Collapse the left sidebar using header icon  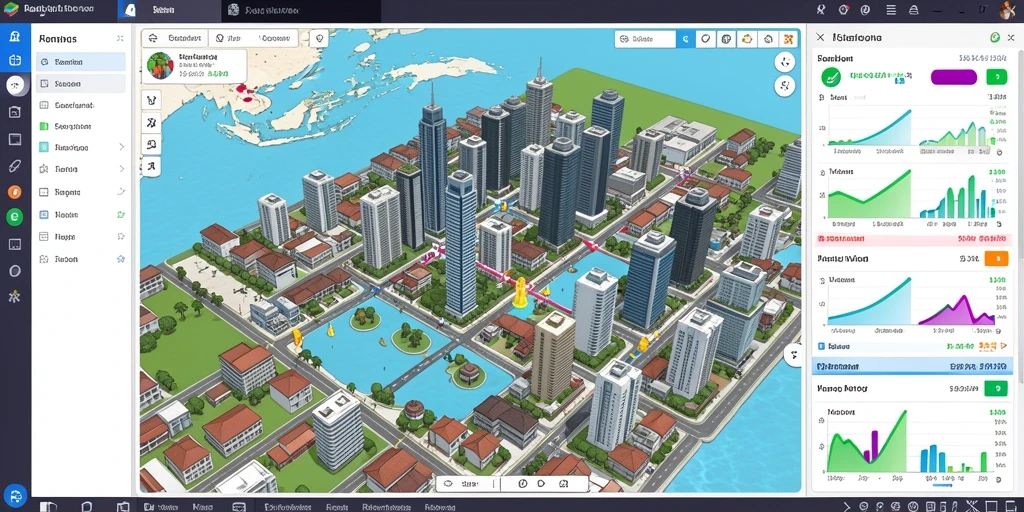[120, 39]
